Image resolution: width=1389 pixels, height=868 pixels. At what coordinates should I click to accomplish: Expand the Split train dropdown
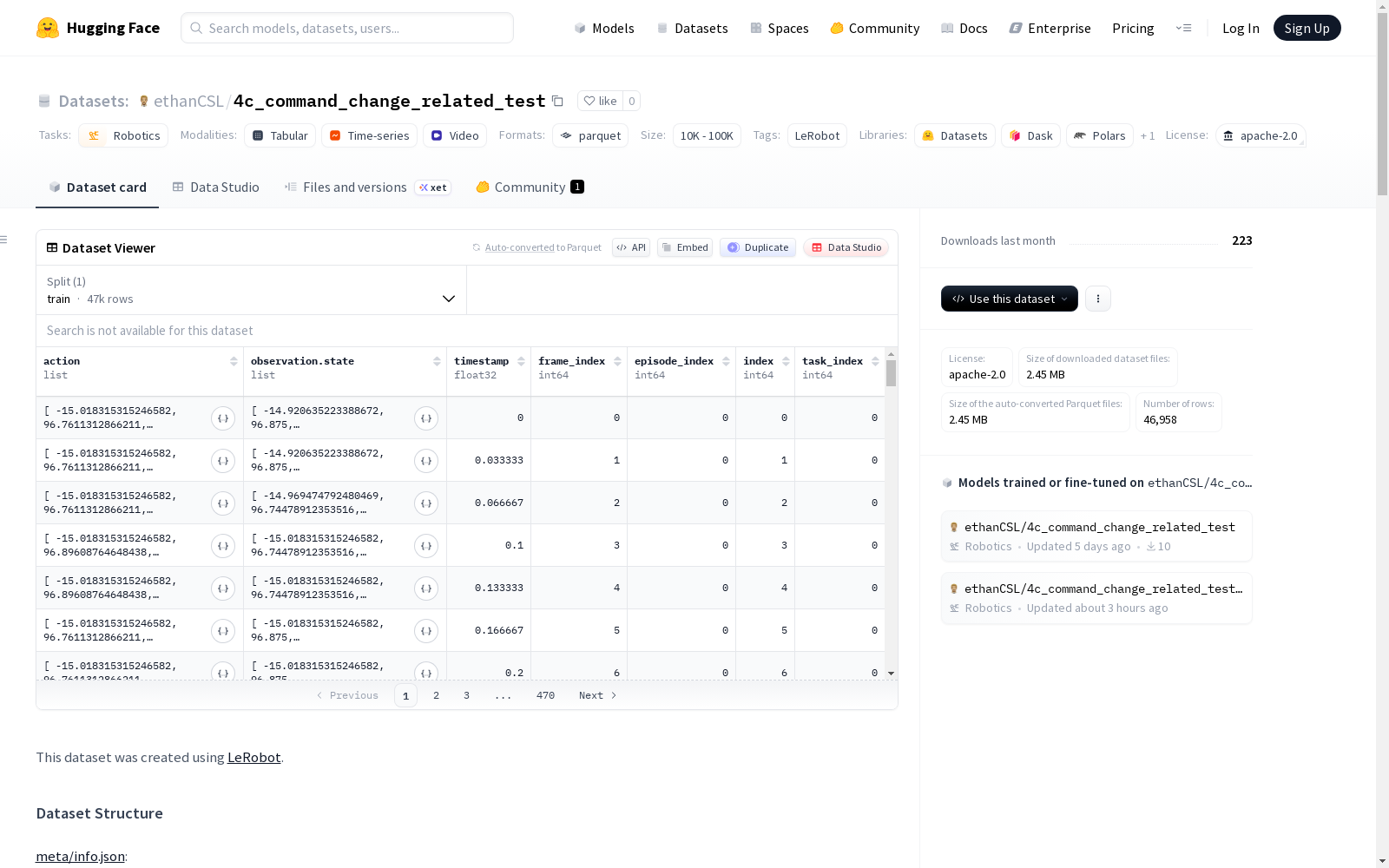click(x=252, y=290)
